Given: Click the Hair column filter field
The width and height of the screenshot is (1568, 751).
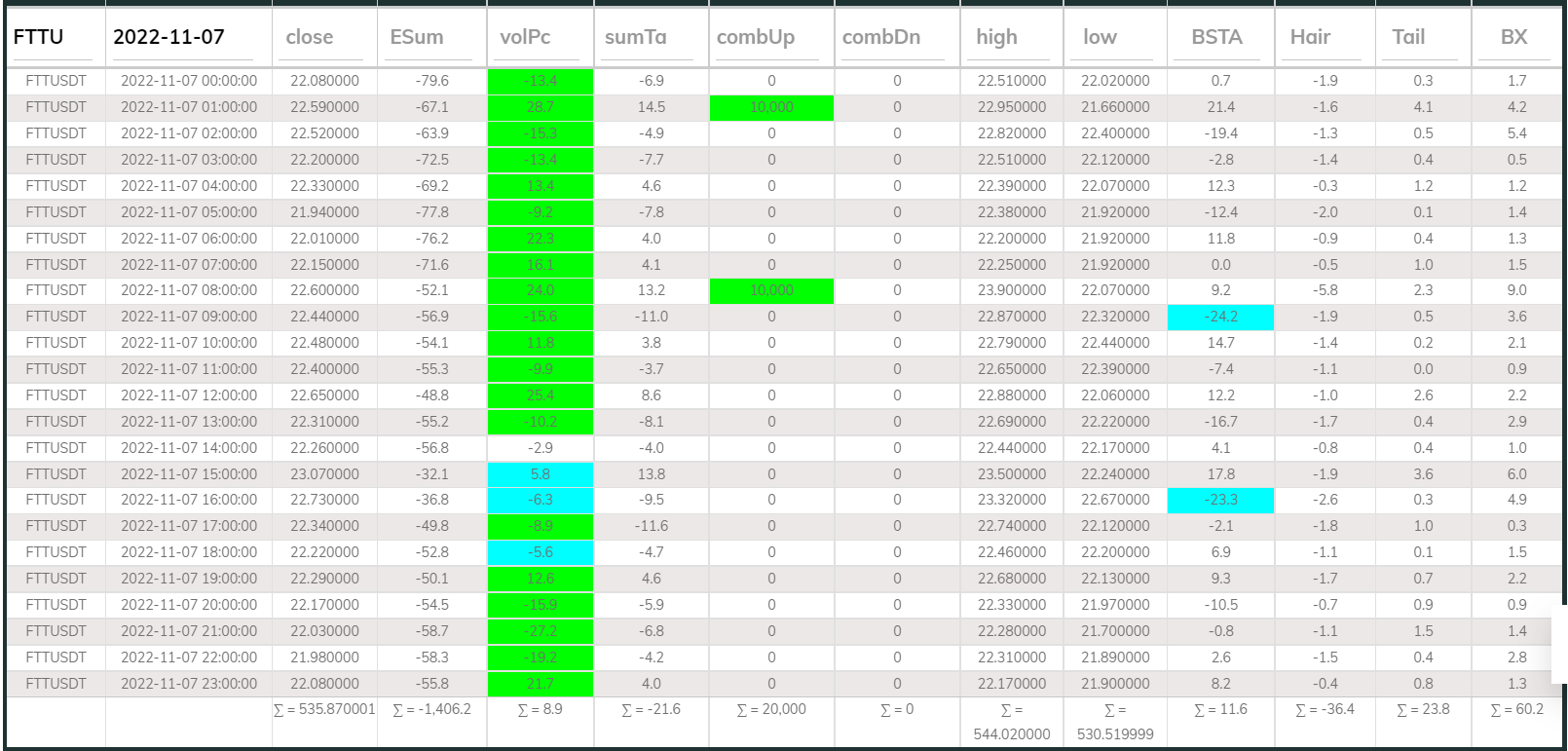Looking at the screenshot, I should pos(1324,37).
